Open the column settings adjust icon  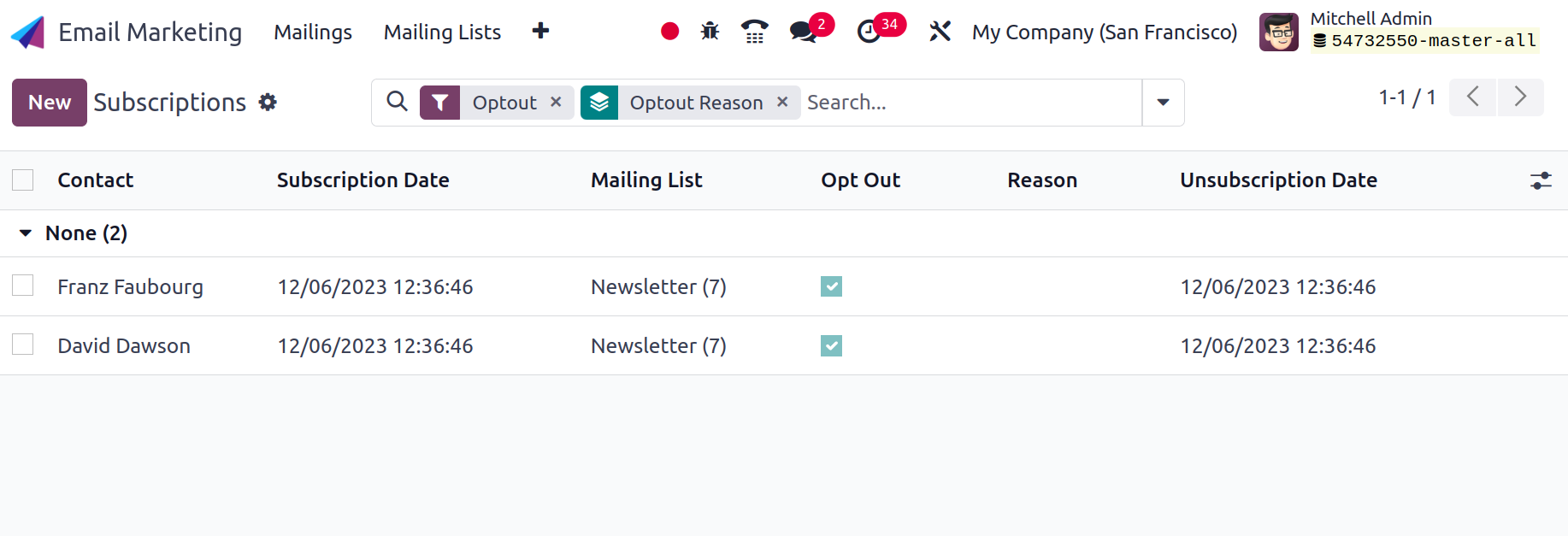pos(1541,180)
